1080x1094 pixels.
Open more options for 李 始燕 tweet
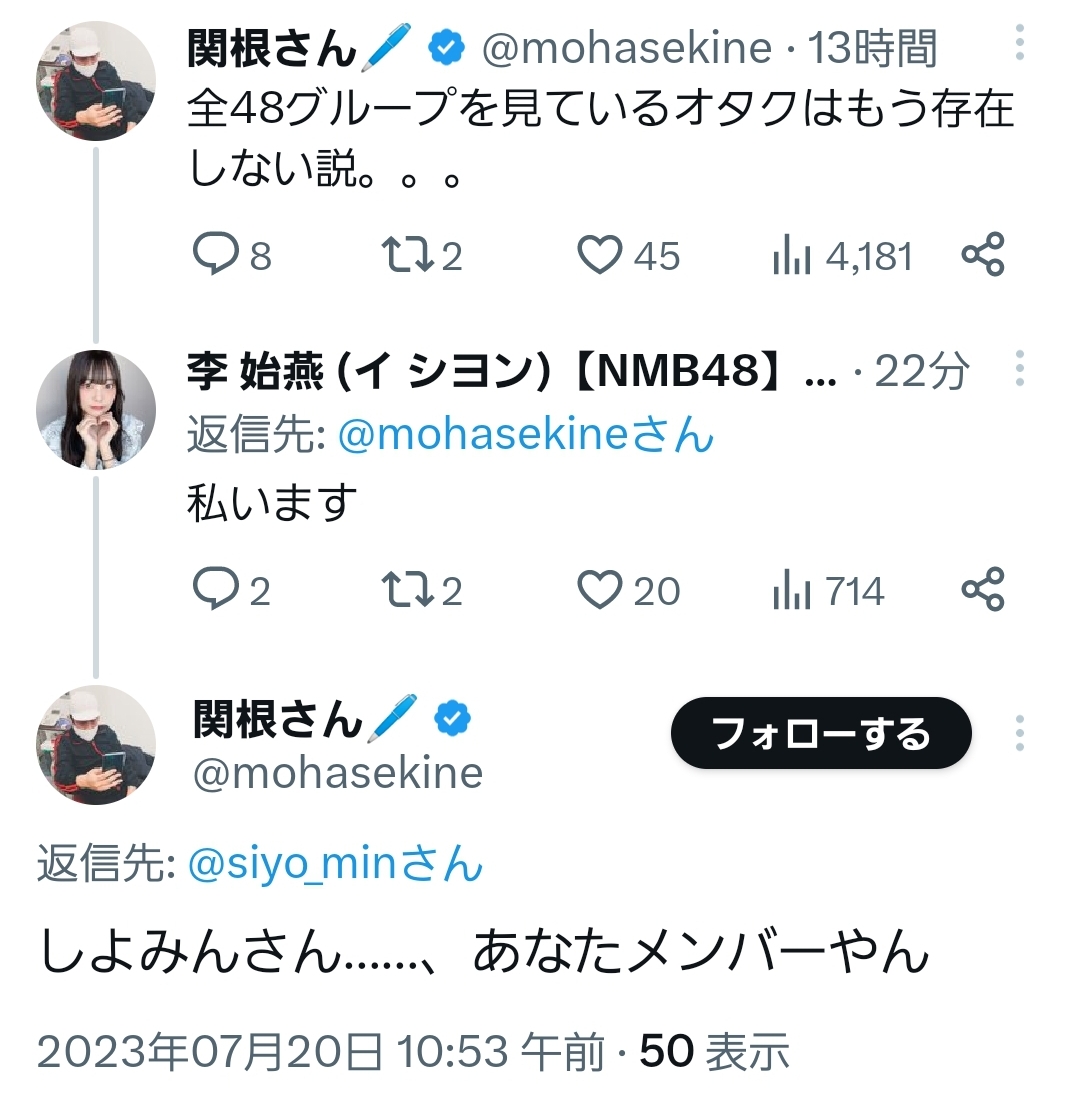[x=1019, y=368]
